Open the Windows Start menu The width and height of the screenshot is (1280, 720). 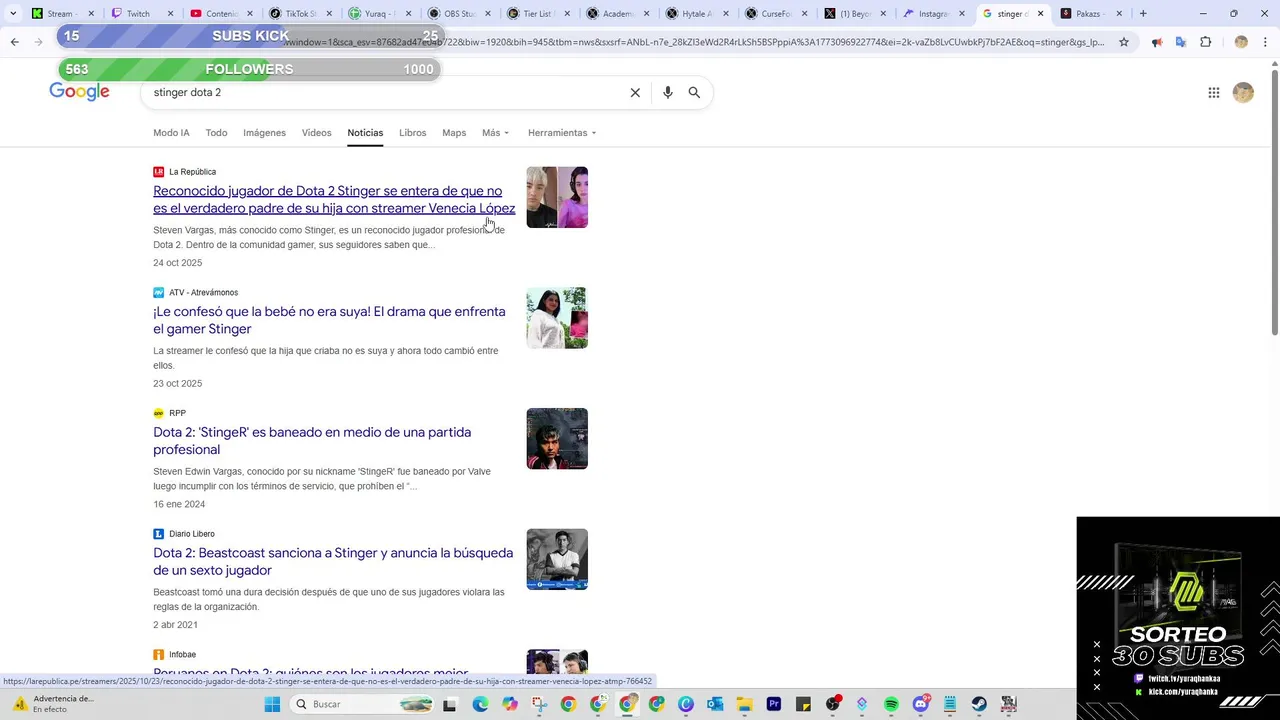[272, 704]
